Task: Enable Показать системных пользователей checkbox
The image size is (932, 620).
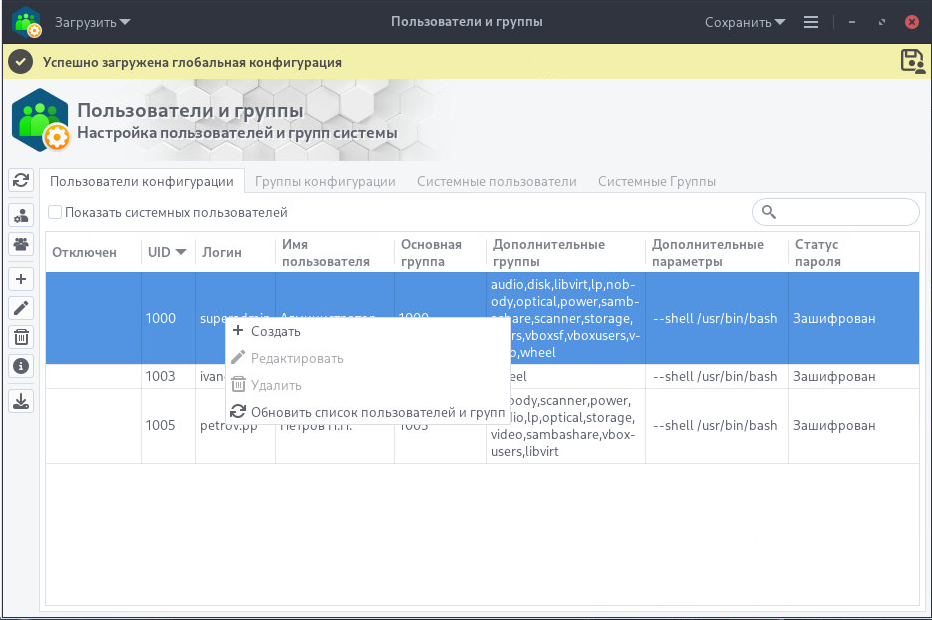Action: (56, 212)
